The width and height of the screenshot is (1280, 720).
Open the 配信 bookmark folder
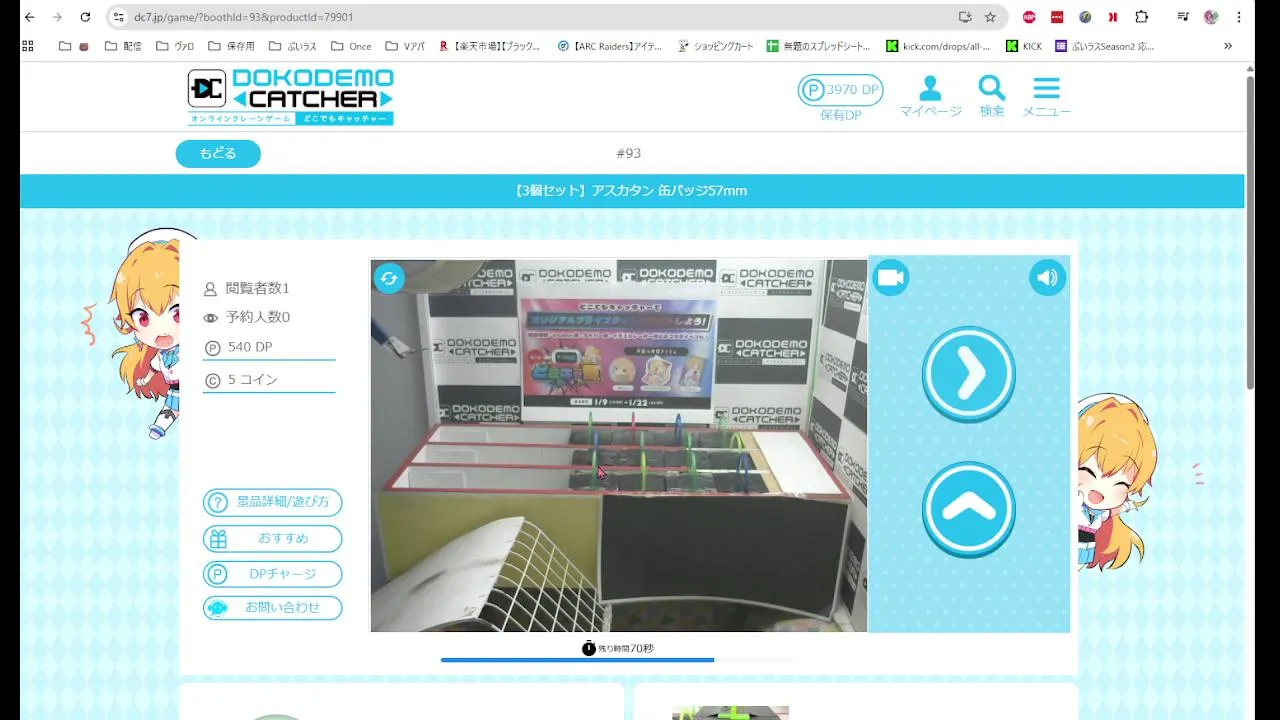(123, 46)
